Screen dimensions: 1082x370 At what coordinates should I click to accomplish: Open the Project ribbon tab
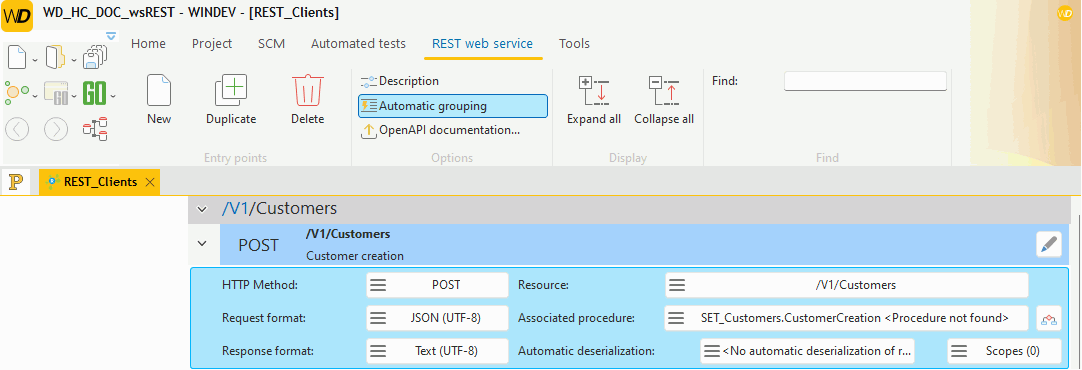coord(212,43)
